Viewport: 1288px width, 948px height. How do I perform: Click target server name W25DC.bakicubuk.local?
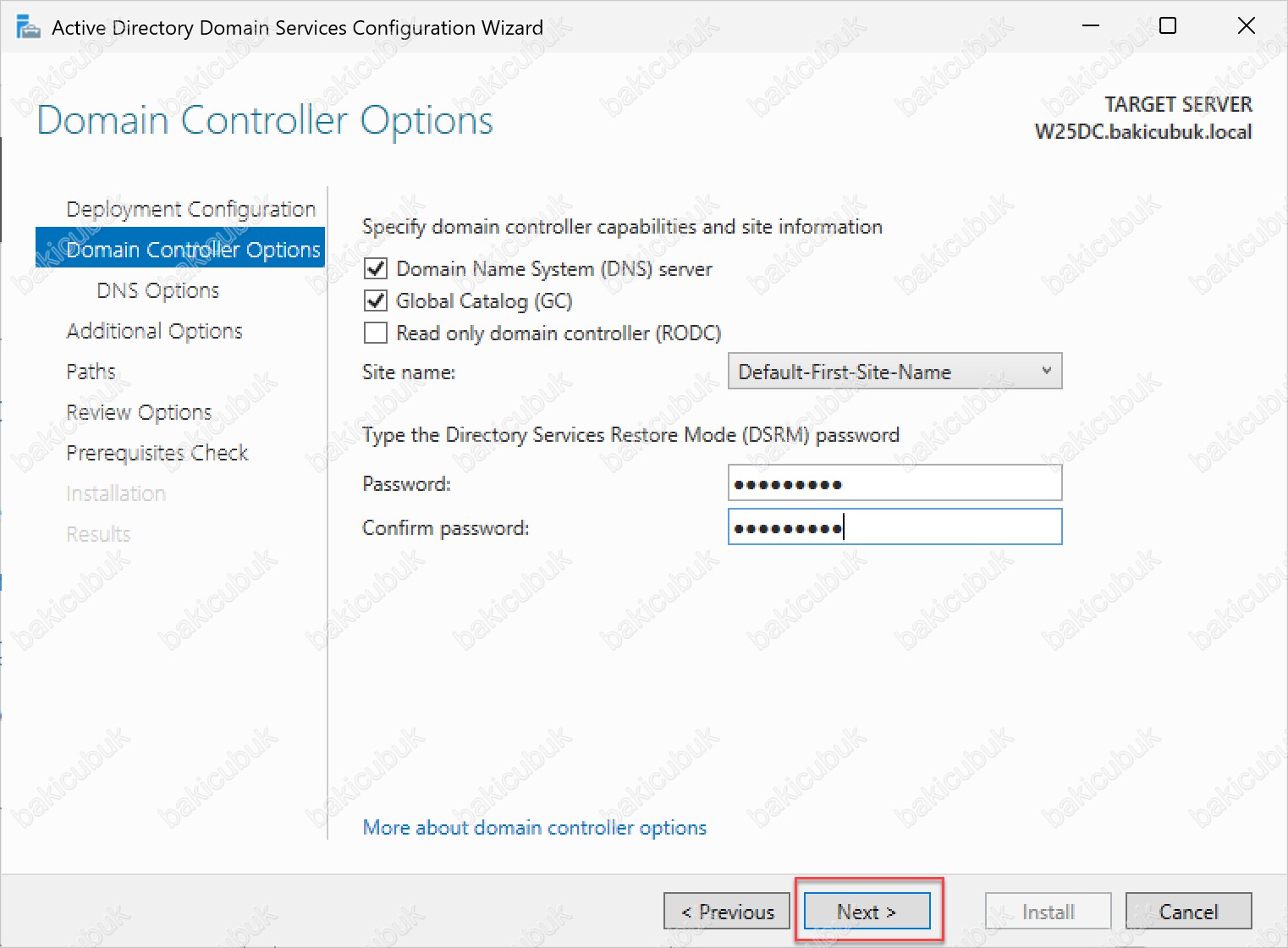(1143, 132)
